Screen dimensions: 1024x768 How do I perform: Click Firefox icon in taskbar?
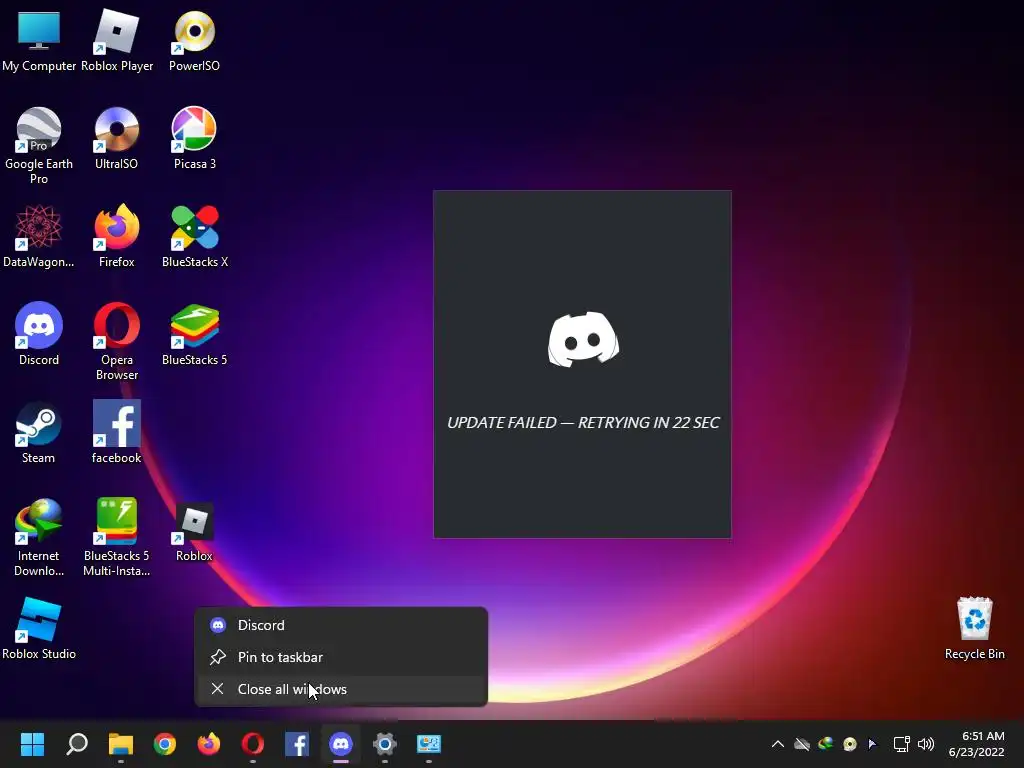209,744
